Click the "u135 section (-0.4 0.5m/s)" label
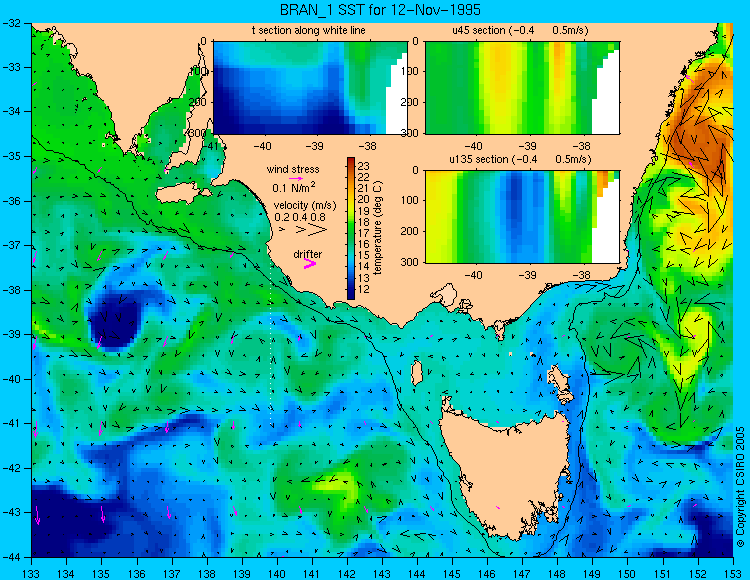This screenshot has height=580, width=750. 520,159
